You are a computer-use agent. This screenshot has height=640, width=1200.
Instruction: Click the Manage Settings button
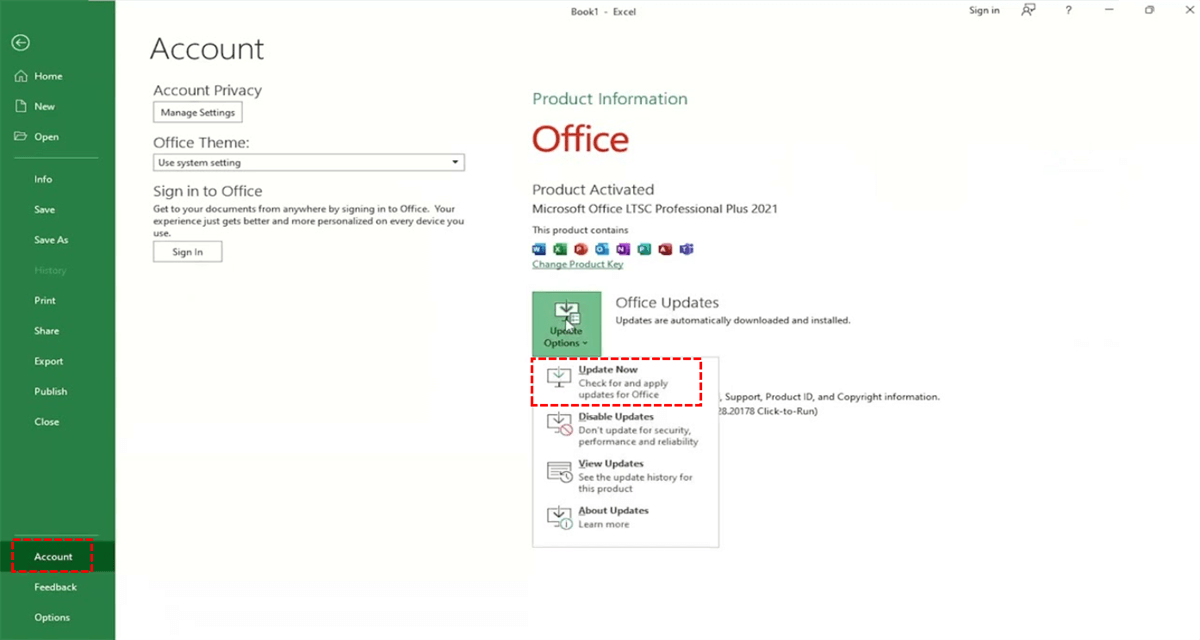pyautogui.click(x=197, y=112)
